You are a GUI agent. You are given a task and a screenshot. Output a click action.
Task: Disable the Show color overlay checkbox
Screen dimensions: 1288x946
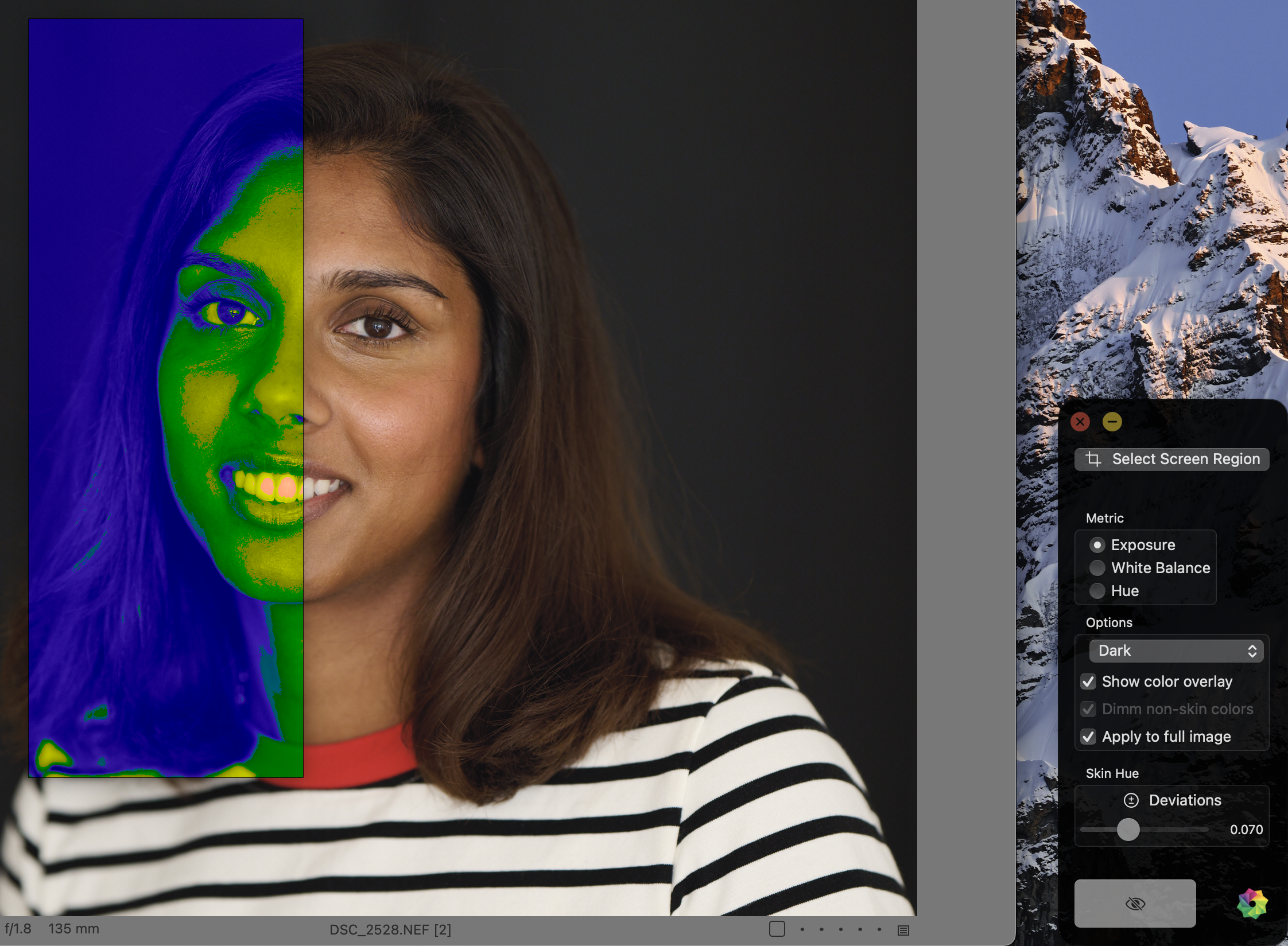click(1088, 682)
